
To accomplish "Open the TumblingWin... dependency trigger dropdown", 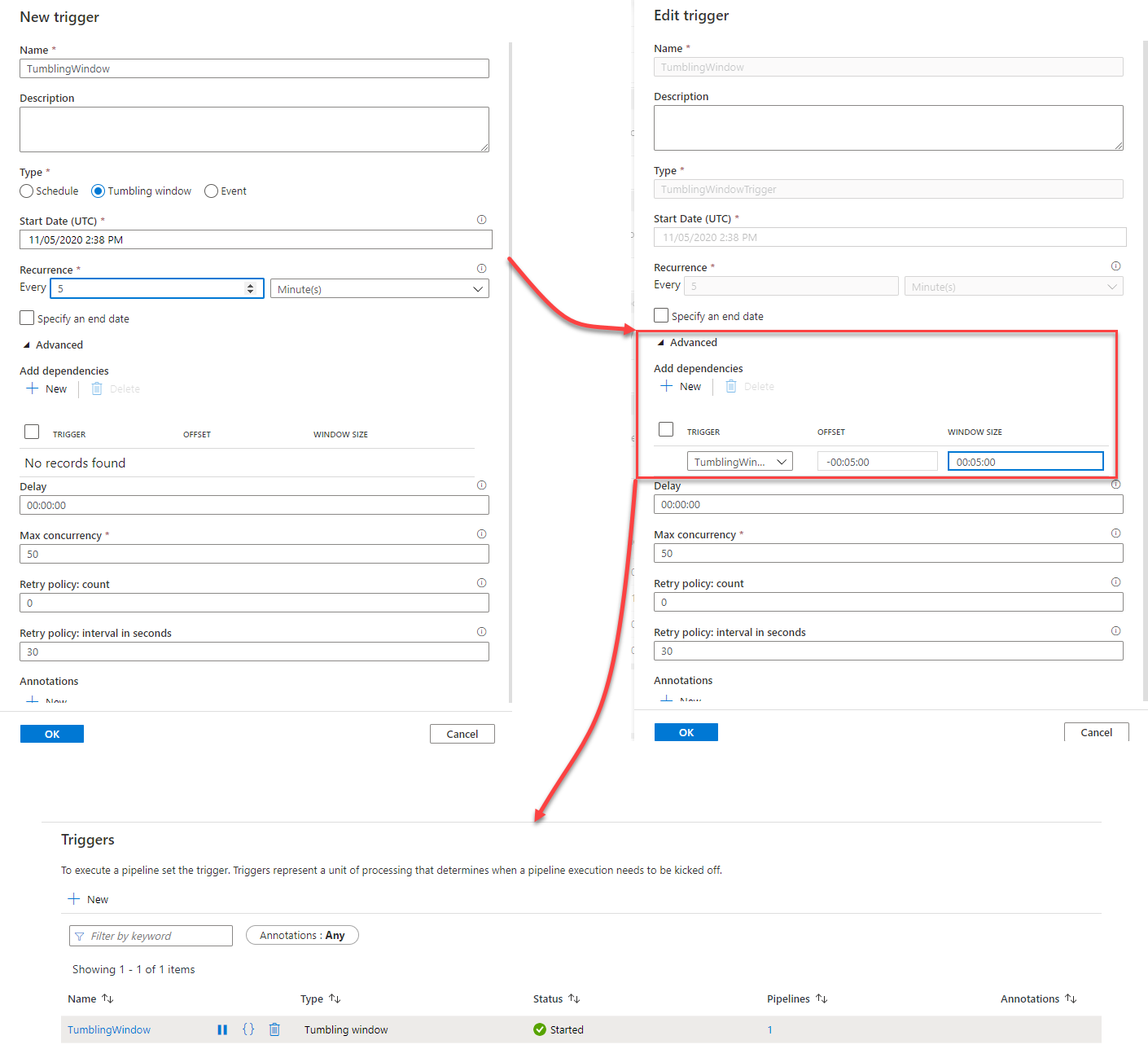I will click(x=739, y=462).
